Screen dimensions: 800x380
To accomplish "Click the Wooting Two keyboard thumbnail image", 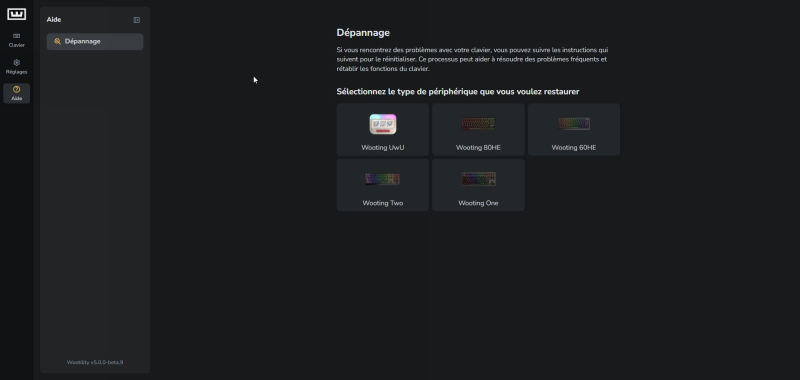I will pos(383,179).
